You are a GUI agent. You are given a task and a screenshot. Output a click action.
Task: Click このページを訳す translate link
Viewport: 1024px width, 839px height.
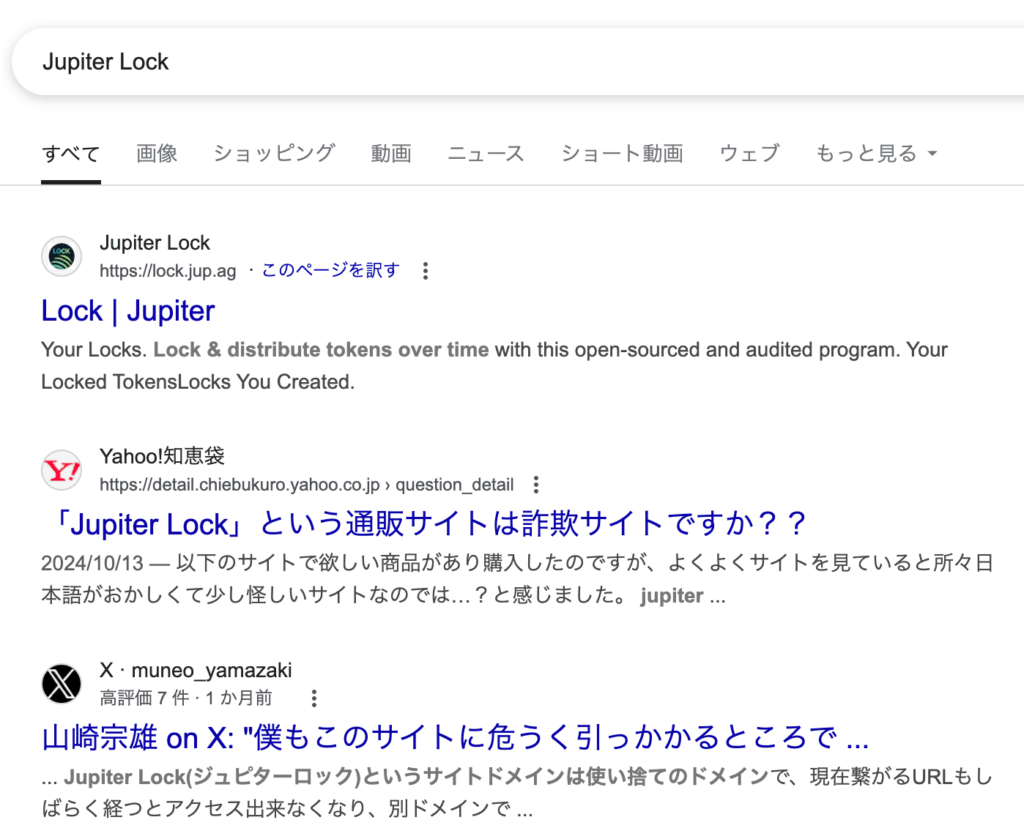coord(330,270)
